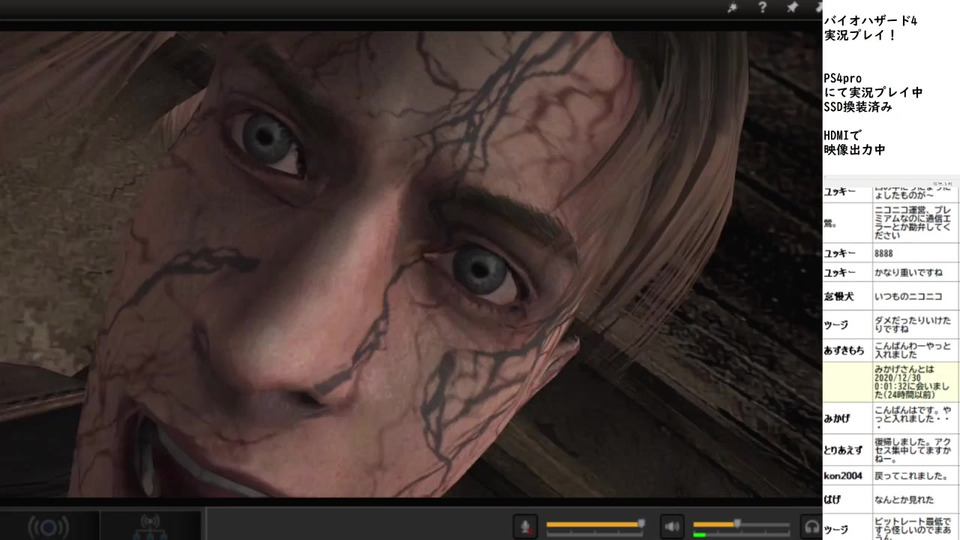960x540 pixels.
Task: Click the pin icon in top bar
Action: pyautogui.click(x=792, y=7)
